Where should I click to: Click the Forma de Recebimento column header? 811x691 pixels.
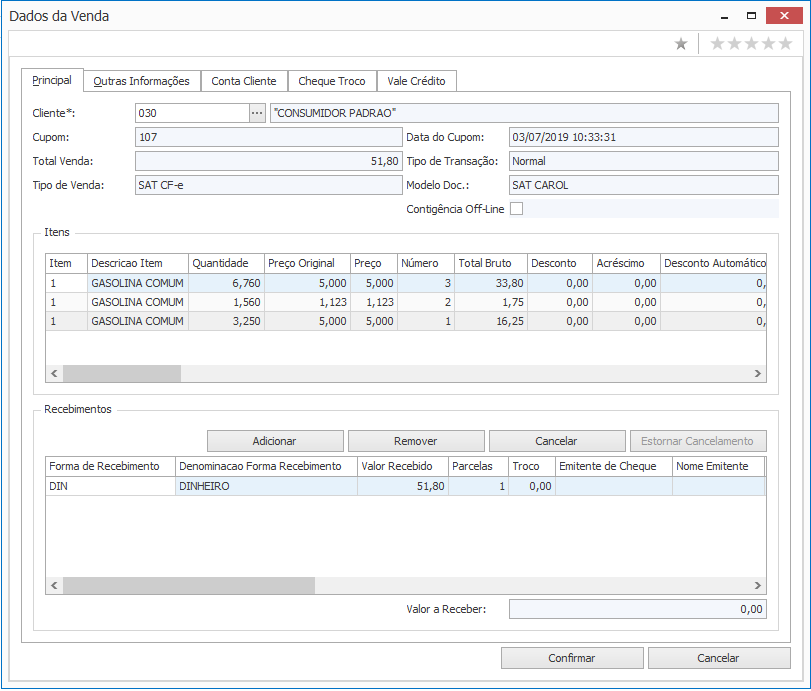click(111, 467)
